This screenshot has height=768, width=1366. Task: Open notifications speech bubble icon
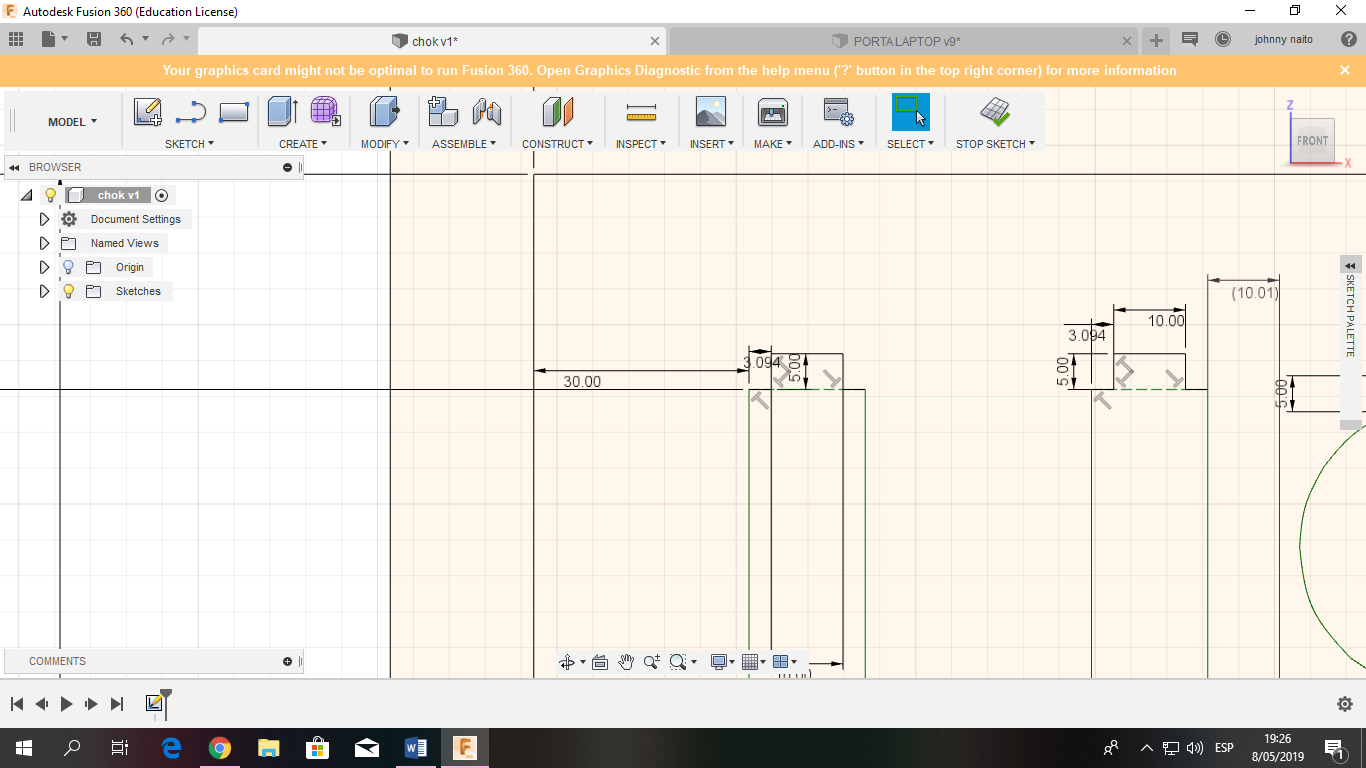[1190, 39]
